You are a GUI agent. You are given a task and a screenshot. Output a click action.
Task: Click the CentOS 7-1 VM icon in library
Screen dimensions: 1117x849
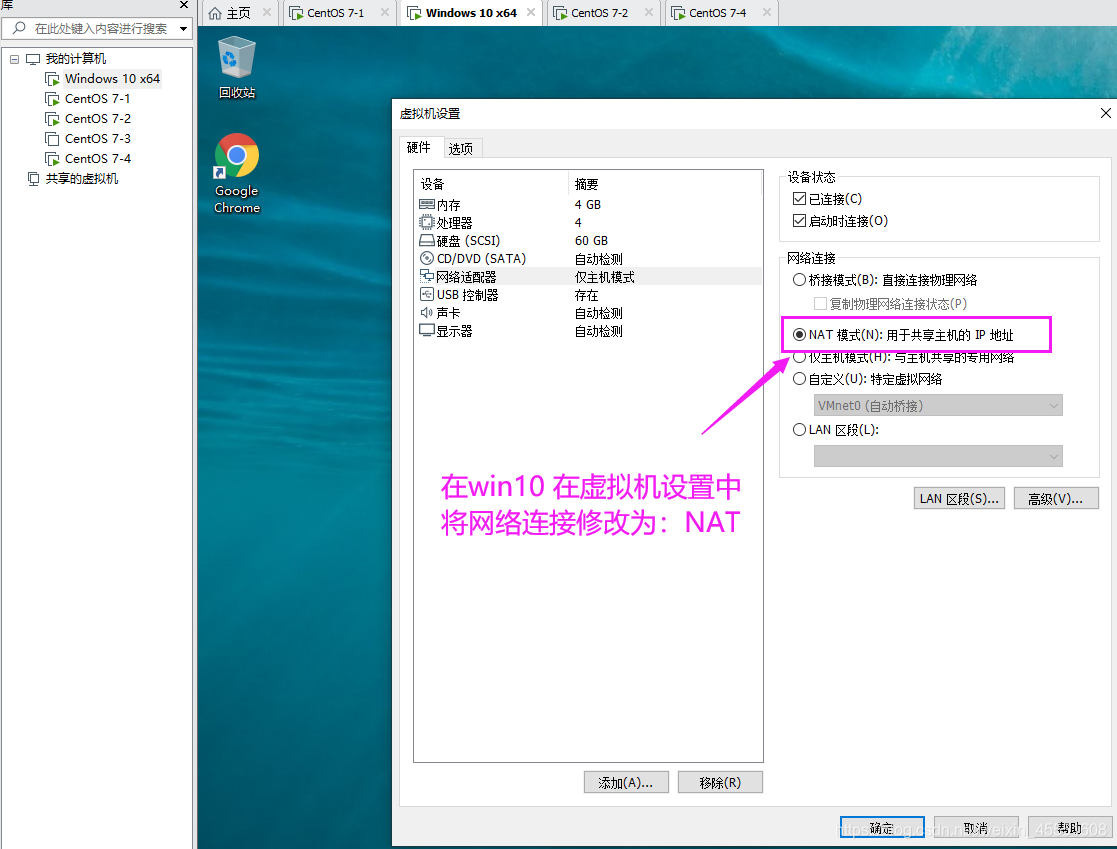point(52,98)
